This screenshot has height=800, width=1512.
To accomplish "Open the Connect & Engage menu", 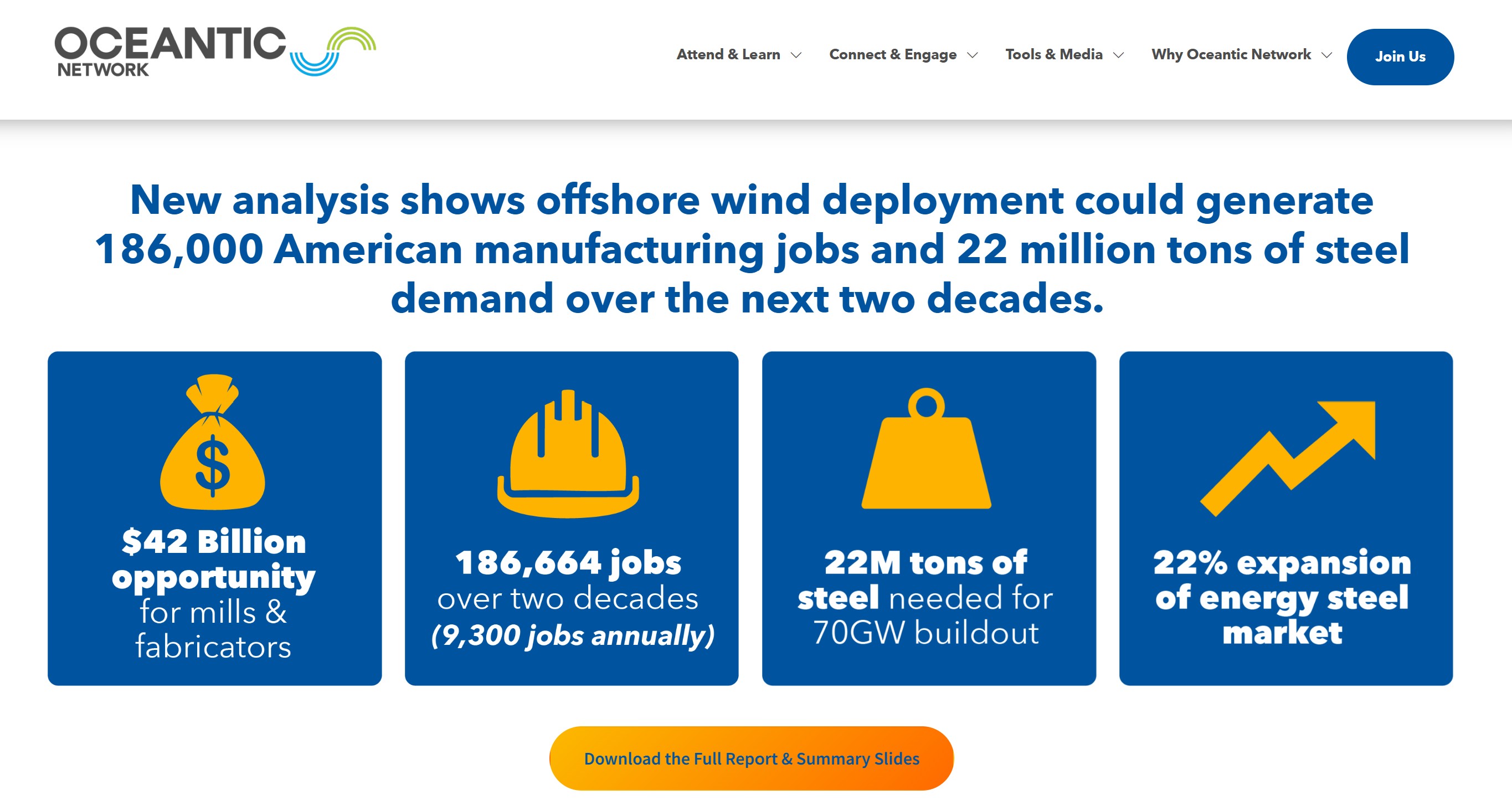I will pyautogui.click(x=892, y=55).
